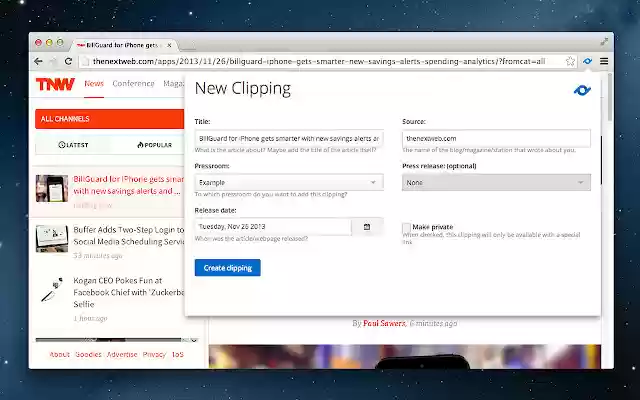
Task: Click the article hero image
Action: point(404,356)
